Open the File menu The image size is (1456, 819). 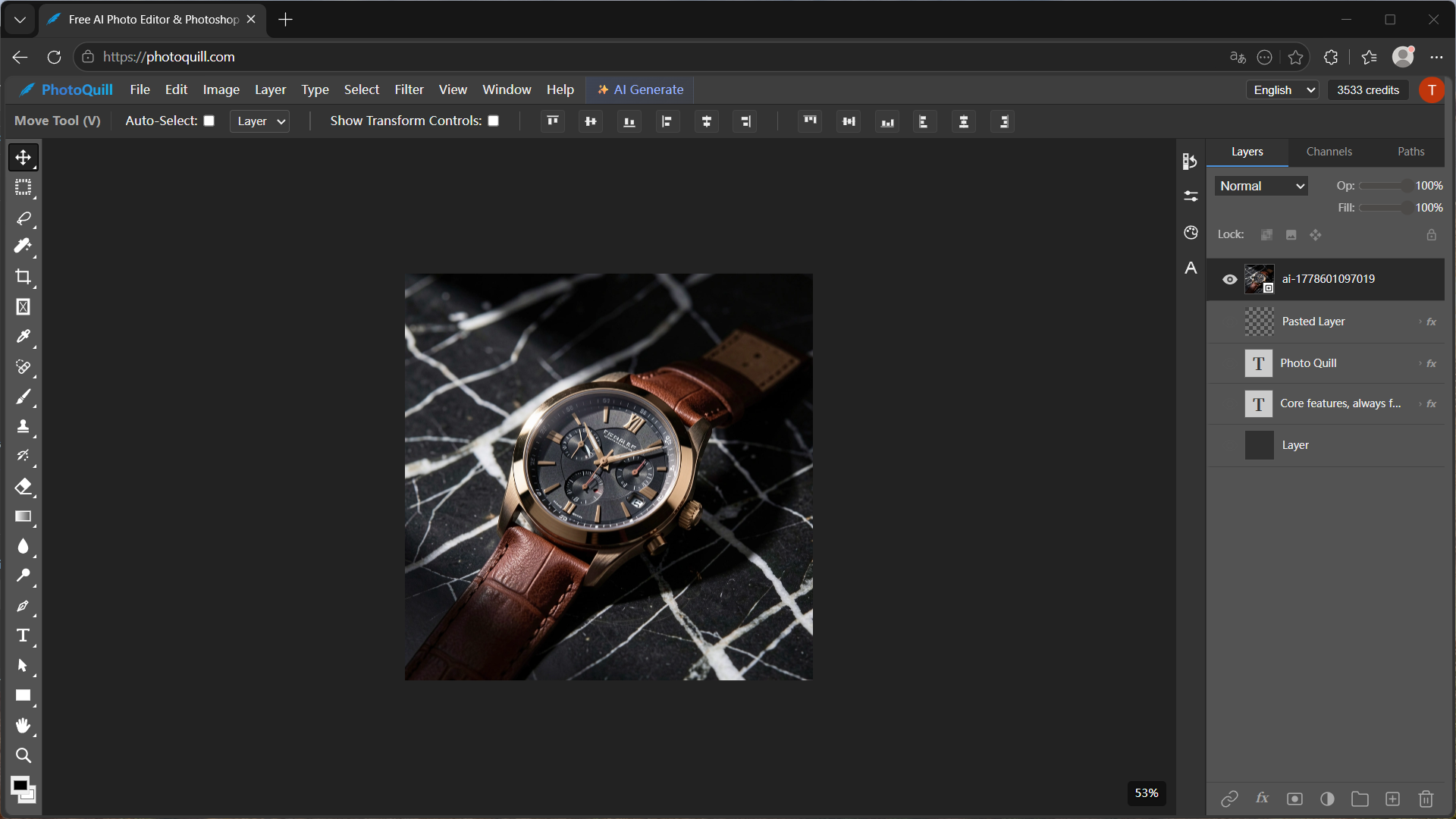click(140, 89)
